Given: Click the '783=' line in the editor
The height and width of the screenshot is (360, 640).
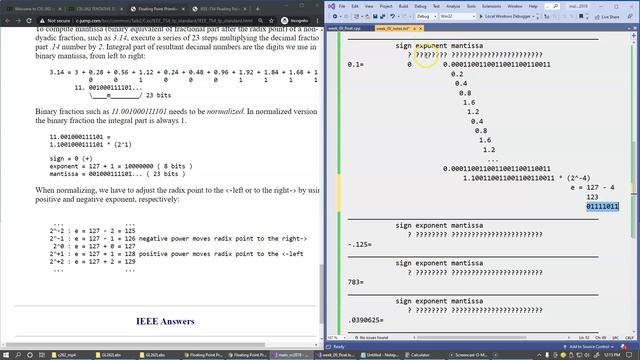Looking at the screenshot, I should point(356,282).
